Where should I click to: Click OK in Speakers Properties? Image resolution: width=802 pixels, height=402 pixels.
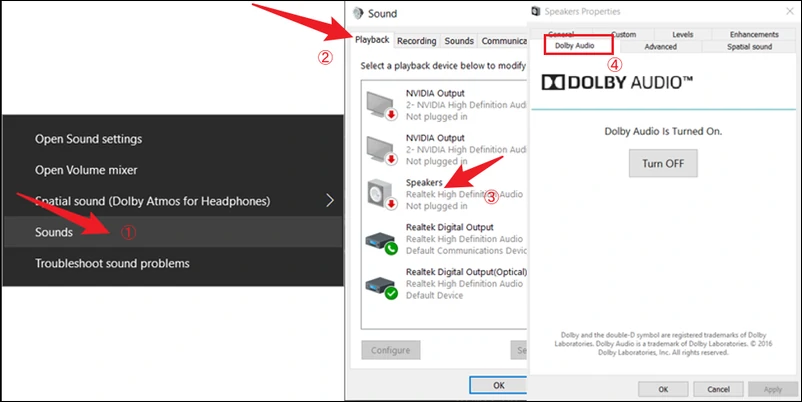[663, 389]
